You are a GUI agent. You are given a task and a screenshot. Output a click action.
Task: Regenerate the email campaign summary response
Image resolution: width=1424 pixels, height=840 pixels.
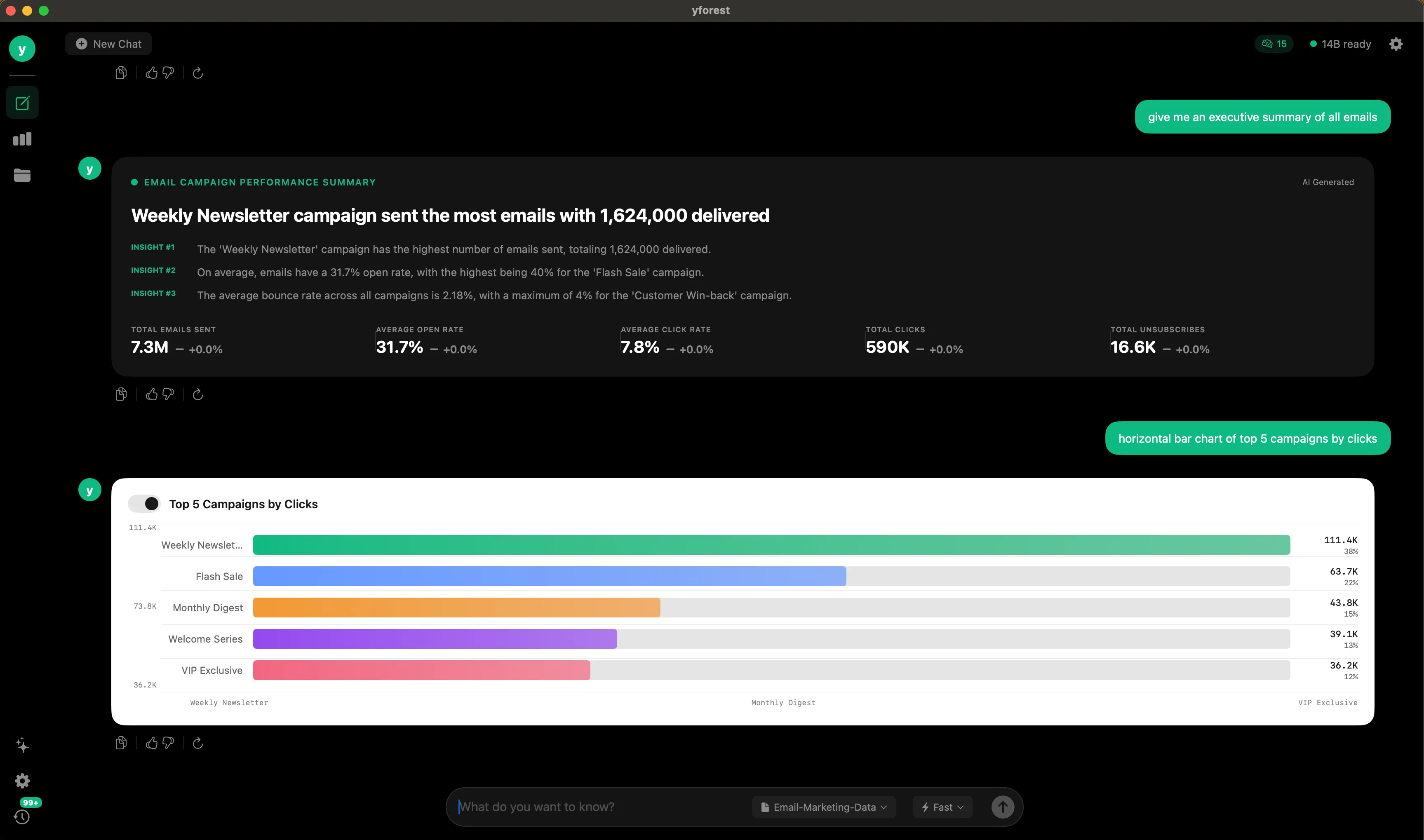(197, 394)
